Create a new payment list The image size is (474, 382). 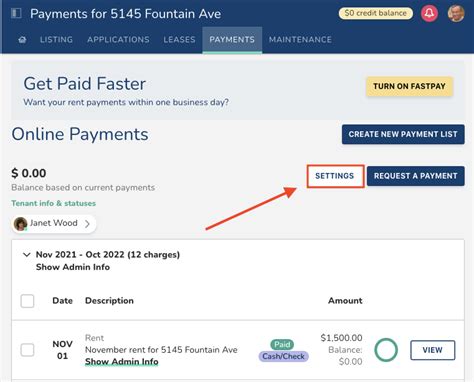pyautogui.click(x=403, y=134)
